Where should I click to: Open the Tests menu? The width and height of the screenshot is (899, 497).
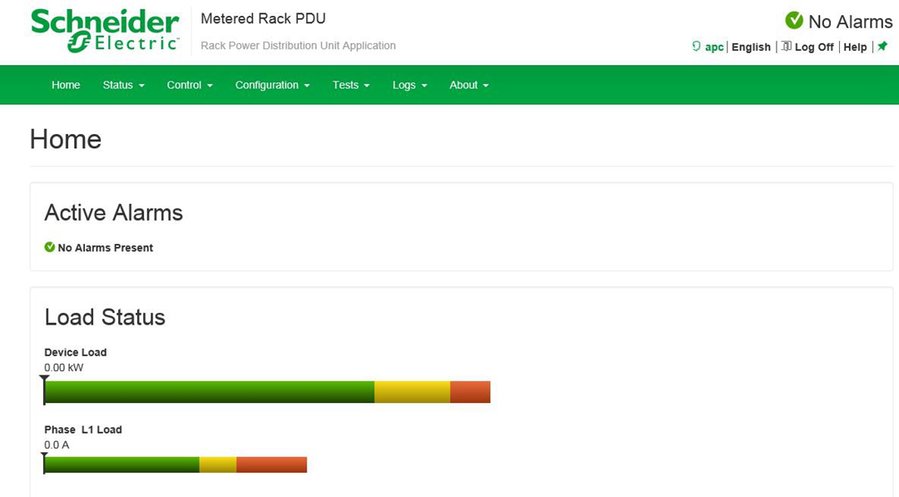pos(351,85)
